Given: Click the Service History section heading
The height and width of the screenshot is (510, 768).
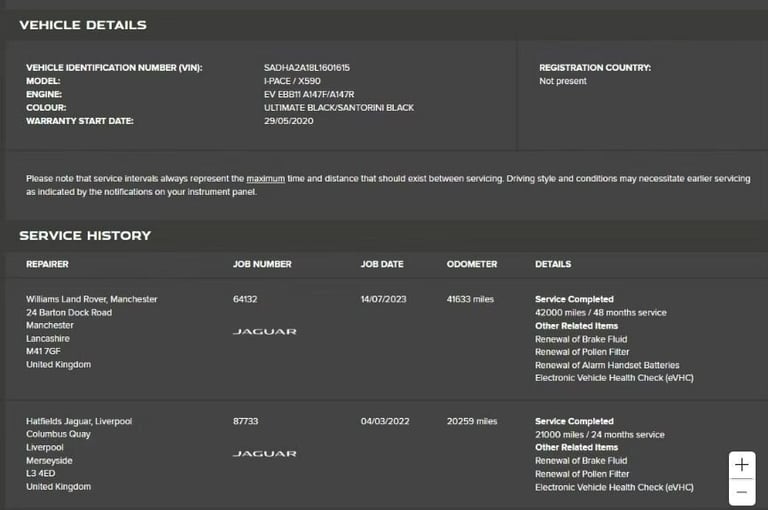Looking at the screenshot, I should point(85,236).
